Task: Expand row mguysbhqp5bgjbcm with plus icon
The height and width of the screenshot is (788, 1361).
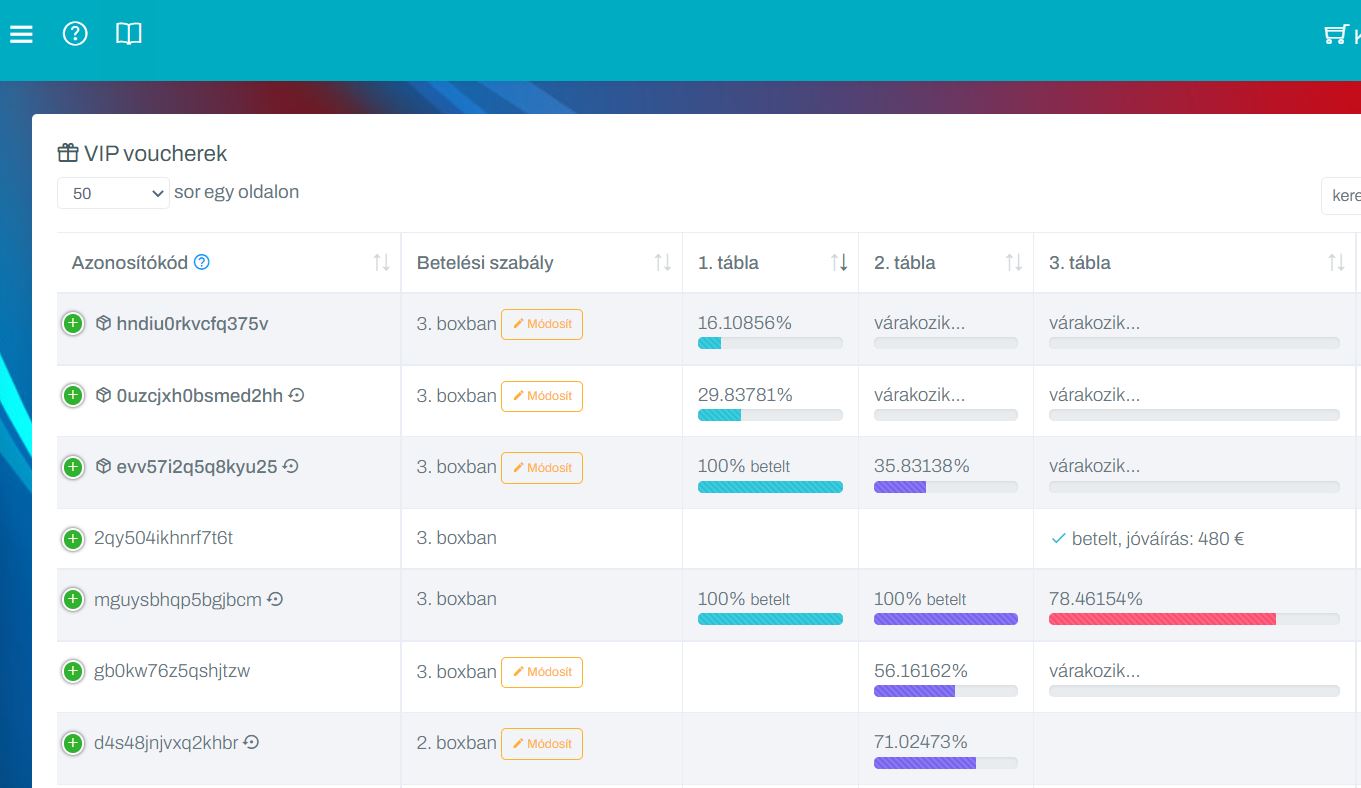Action: (x=72, y=600)
